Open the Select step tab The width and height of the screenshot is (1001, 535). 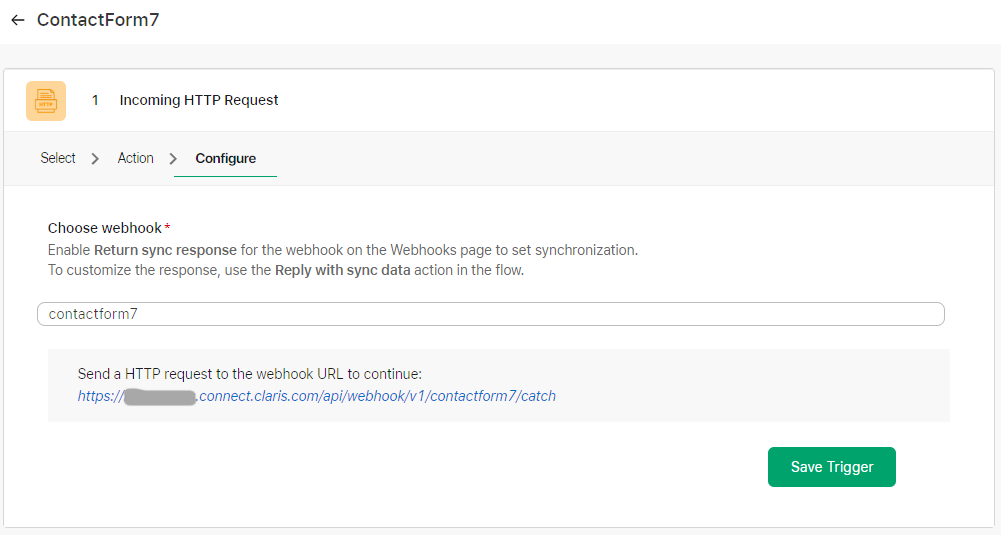58,158
